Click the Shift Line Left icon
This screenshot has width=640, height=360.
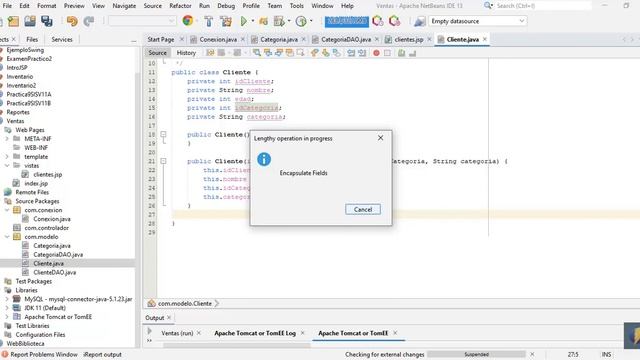[x=351, y=53]
